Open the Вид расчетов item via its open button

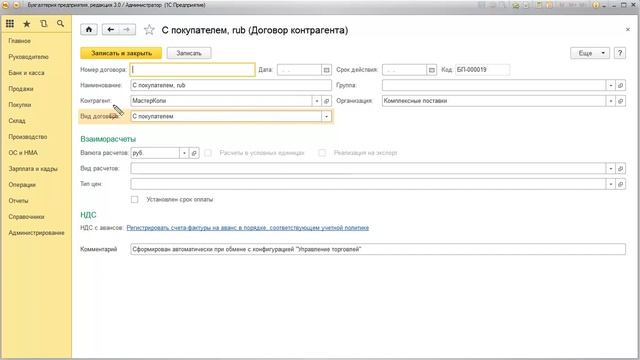tap(620, 169)
